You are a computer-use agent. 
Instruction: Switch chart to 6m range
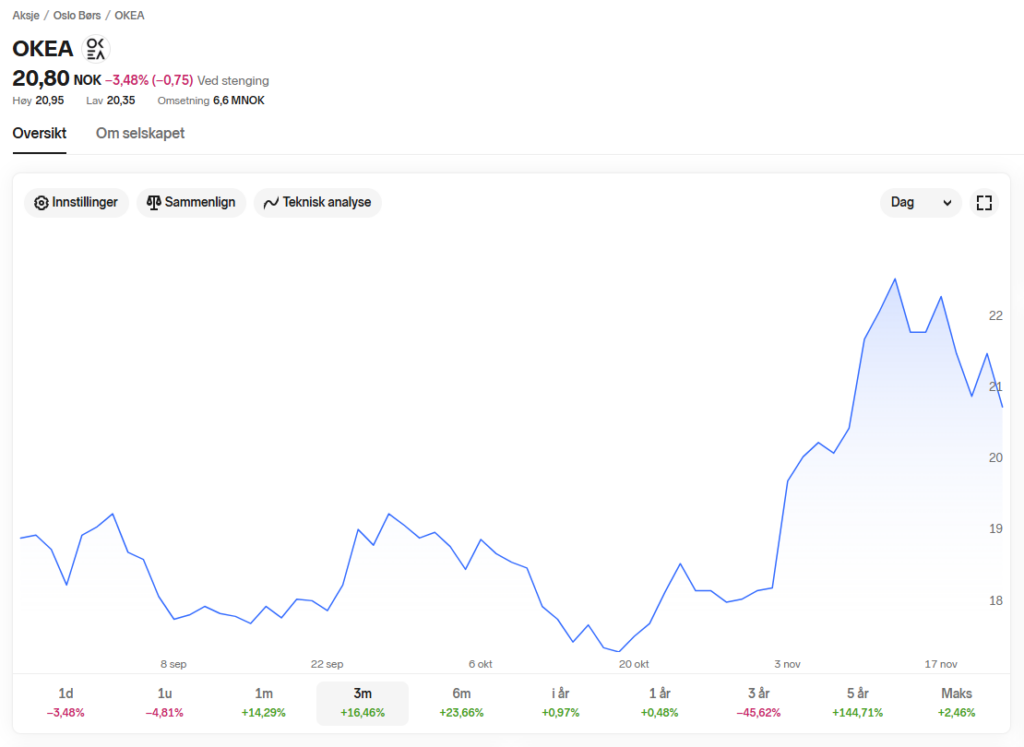click(x=461, y=702)
